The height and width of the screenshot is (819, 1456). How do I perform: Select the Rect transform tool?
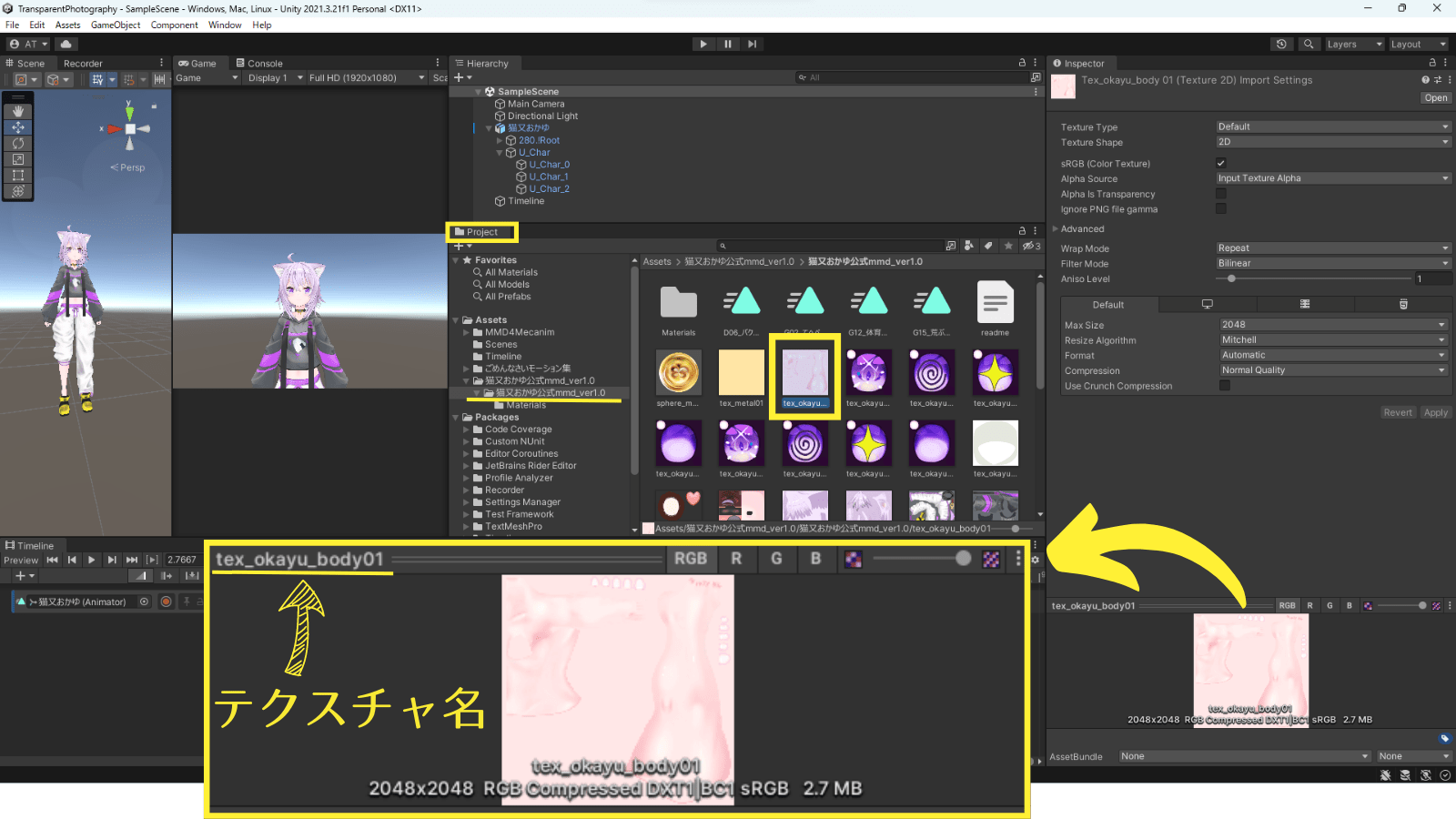pyautogui.click(x=17, y=175)
